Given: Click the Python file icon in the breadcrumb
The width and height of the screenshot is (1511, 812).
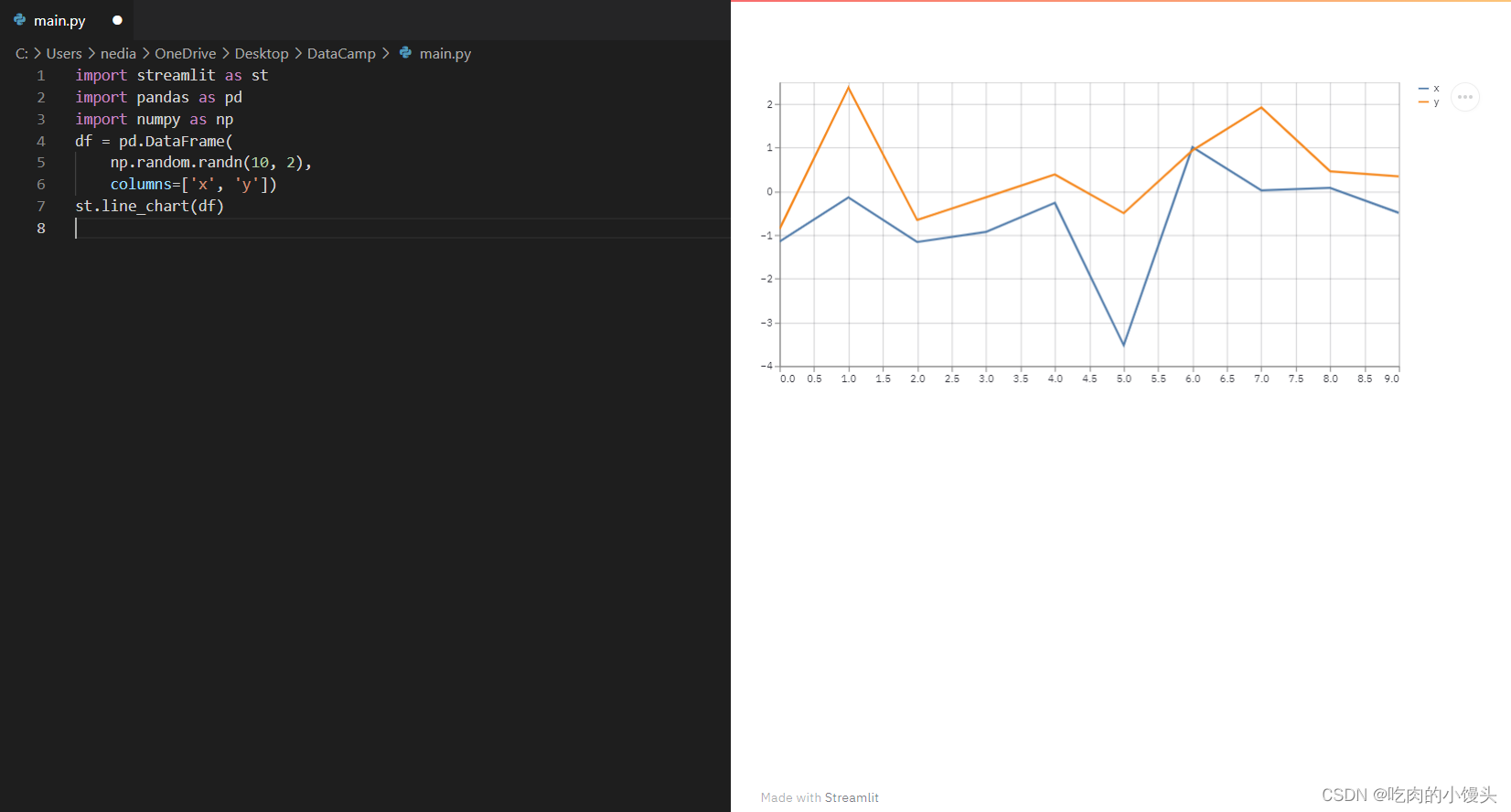Looking at the screenshot, I should [405, 53].
